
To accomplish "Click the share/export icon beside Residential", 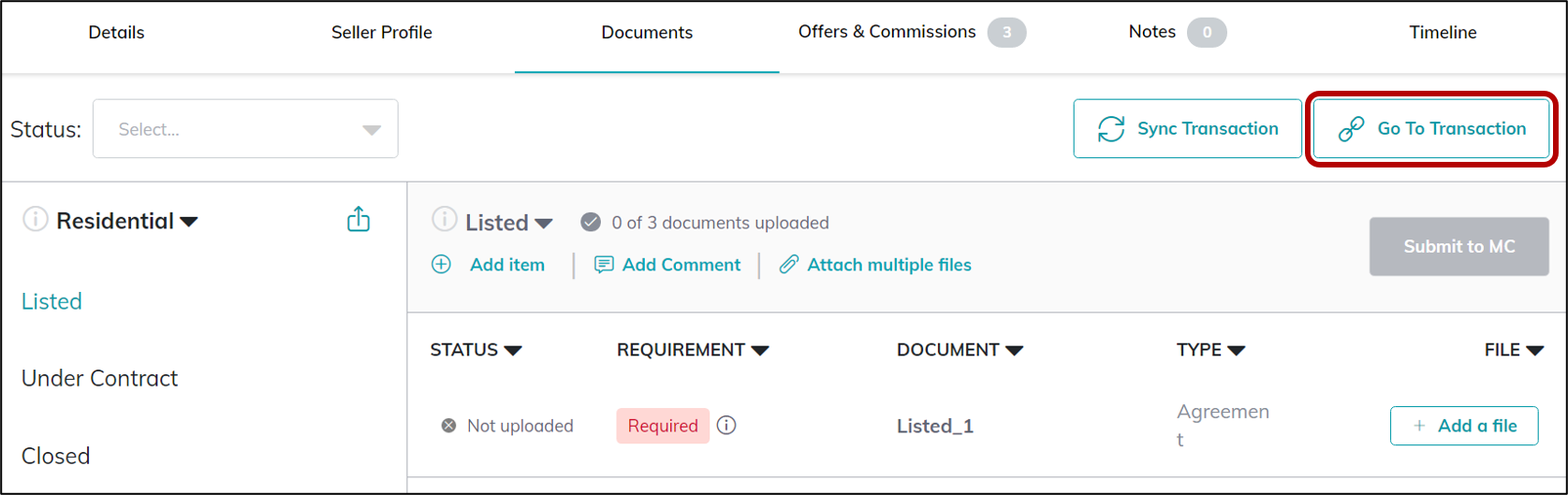I will pos(359,221).
